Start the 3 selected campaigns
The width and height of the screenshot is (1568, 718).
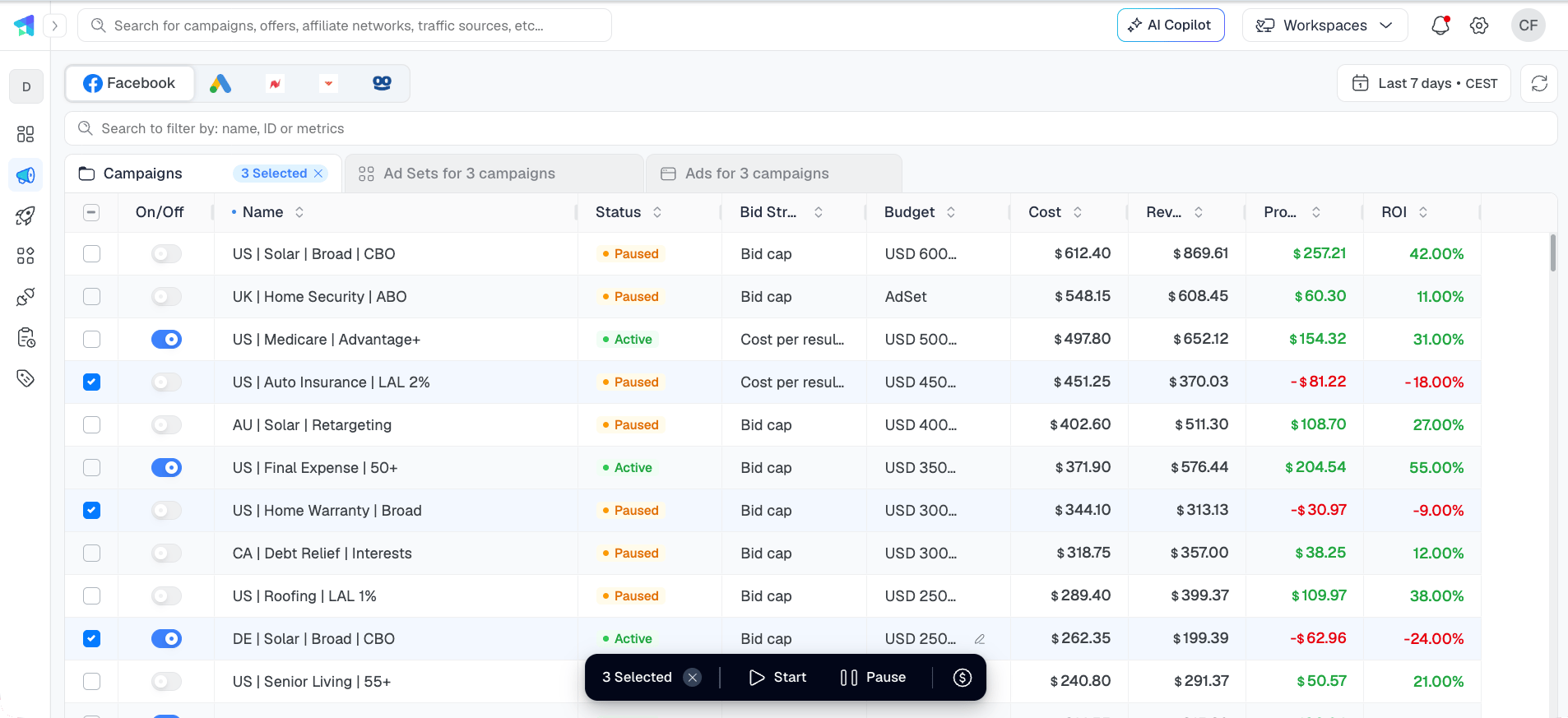pyautogui.click(x=777, y=678)
